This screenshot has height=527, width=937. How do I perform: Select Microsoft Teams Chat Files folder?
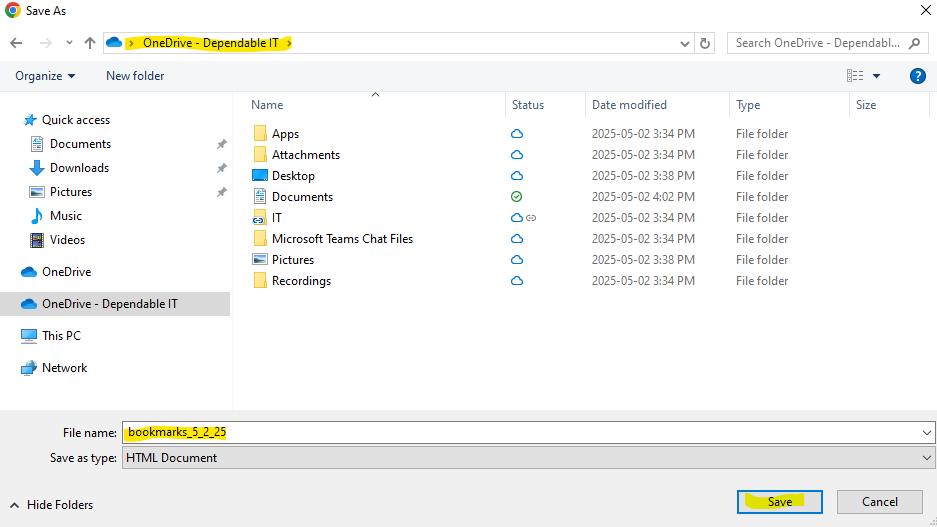click(342, 238)
